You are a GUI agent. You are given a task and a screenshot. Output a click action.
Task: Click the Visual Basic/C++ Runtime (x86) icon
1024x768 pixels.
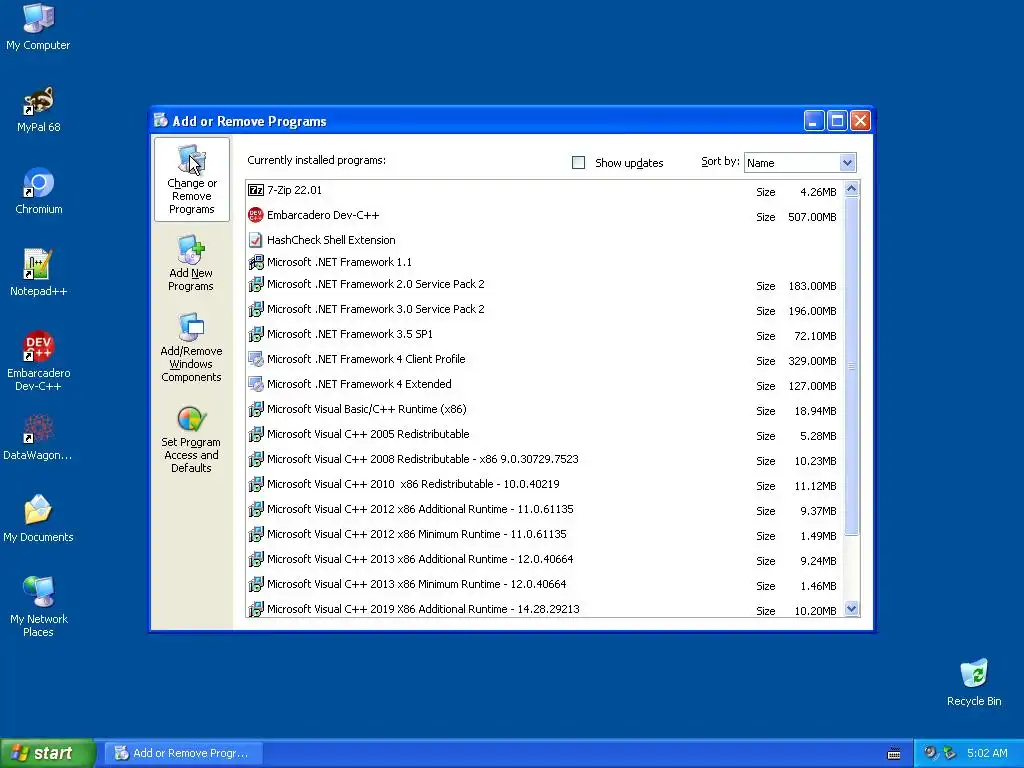[x=256, y=409]
